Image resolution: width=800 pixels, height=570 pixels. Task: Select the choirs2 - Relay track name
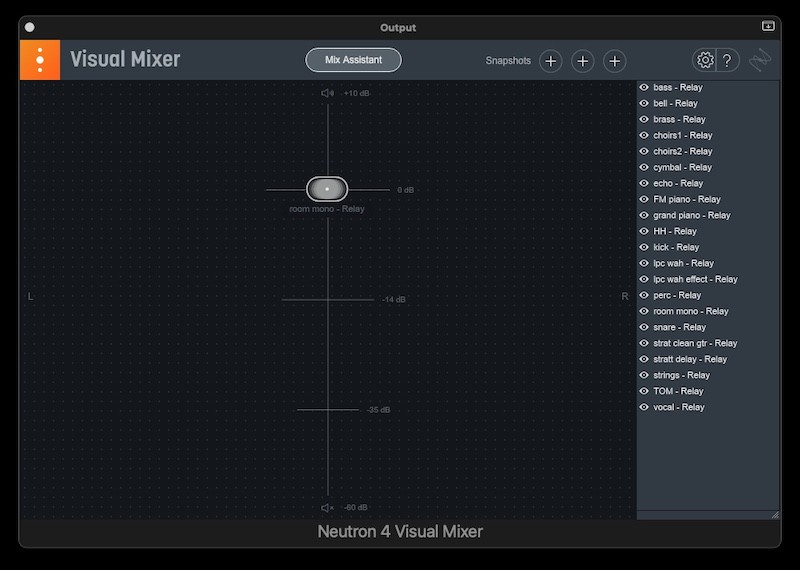point(683,151)
